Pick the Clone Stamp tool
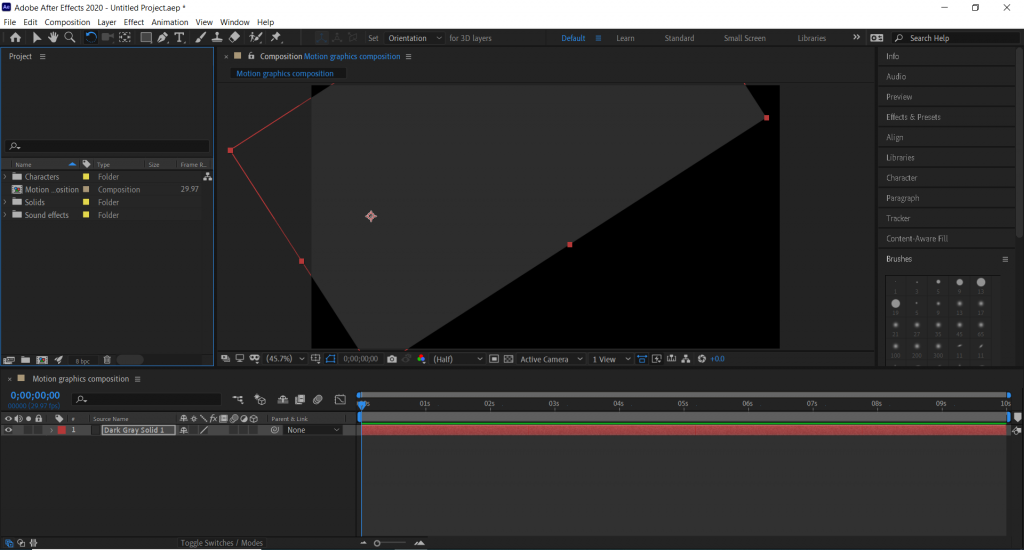The height and width of the screenshot is (550, 1024). pyautogui.click(x=217, y=38)
